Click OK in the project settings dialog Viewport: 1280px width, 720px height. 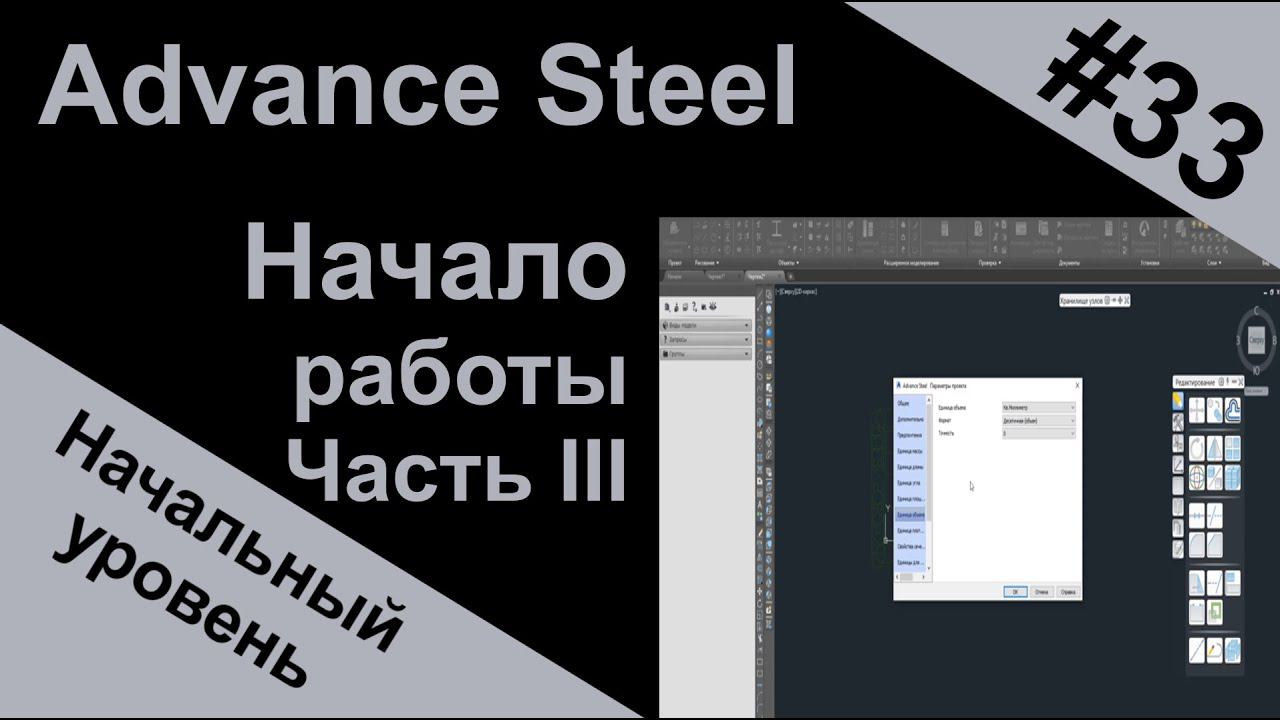[x=1014, y=591]
